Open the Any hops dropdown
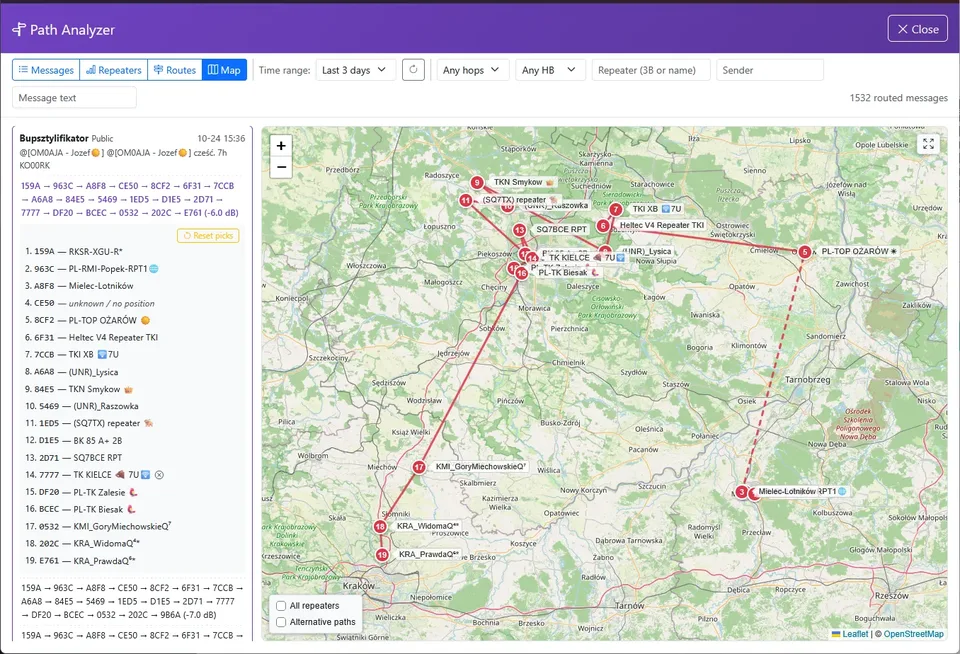Screen dimensions: 960x654 tap(471, 70)
